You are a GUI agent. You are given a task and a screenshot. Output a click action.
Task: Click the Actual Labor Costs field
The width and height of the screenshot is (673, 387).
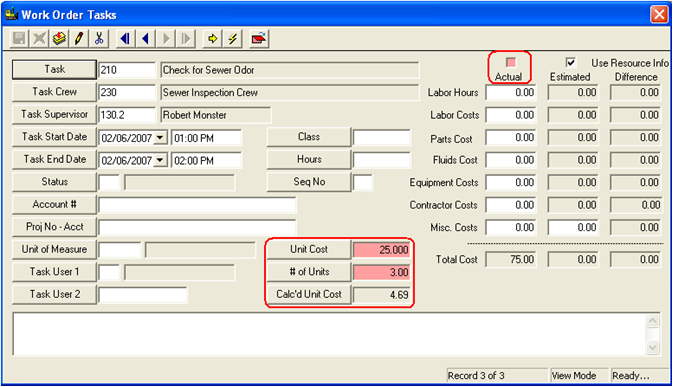[511, 115]
